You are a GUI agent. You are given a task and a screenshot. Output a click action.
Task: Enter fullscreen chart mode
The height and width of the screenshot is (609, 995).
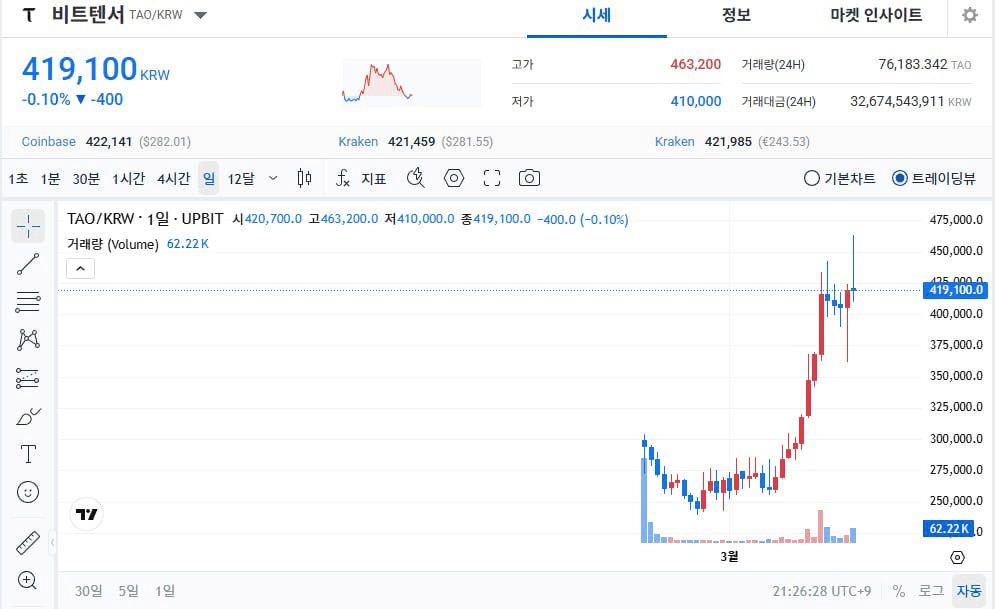pyautogui.click(x=491, y=178)
